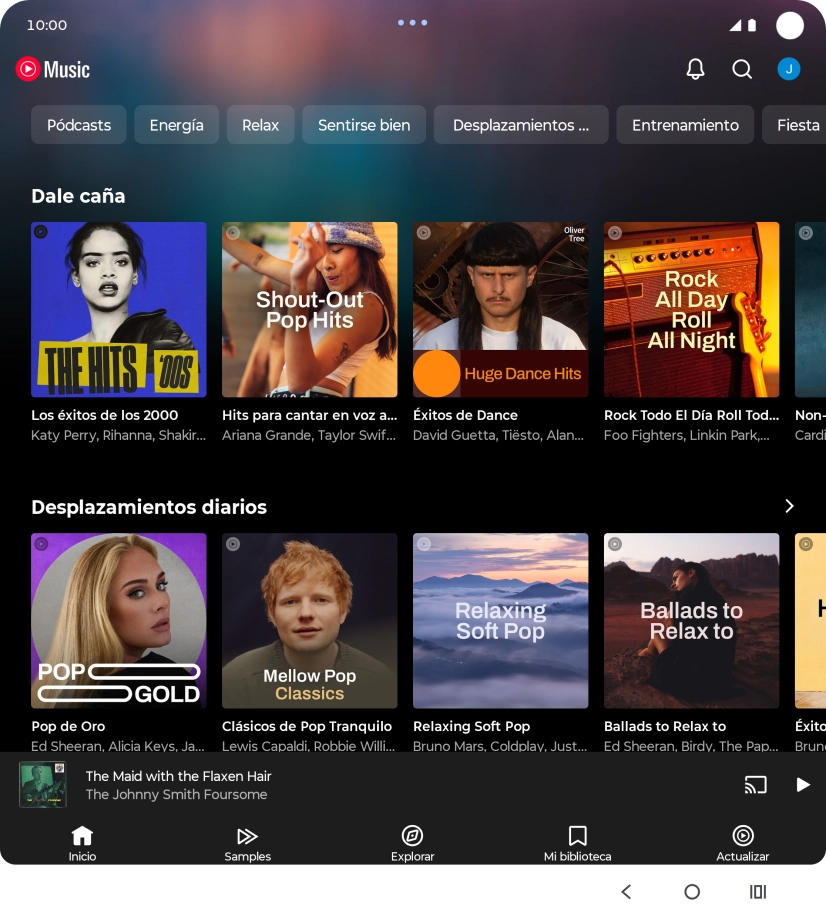This screenshot has height=919, width=826.
Task: Open Huge Dance Hits cover
Action: click(x=501, y=309)
